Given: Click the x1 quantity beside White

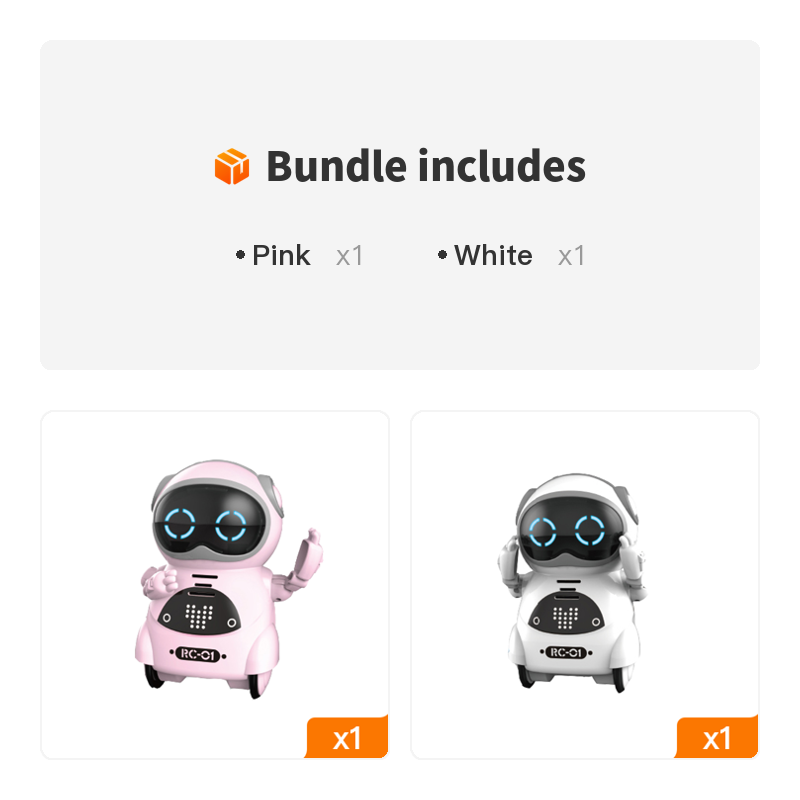Looking at the screenshot, I should point(571,256).
